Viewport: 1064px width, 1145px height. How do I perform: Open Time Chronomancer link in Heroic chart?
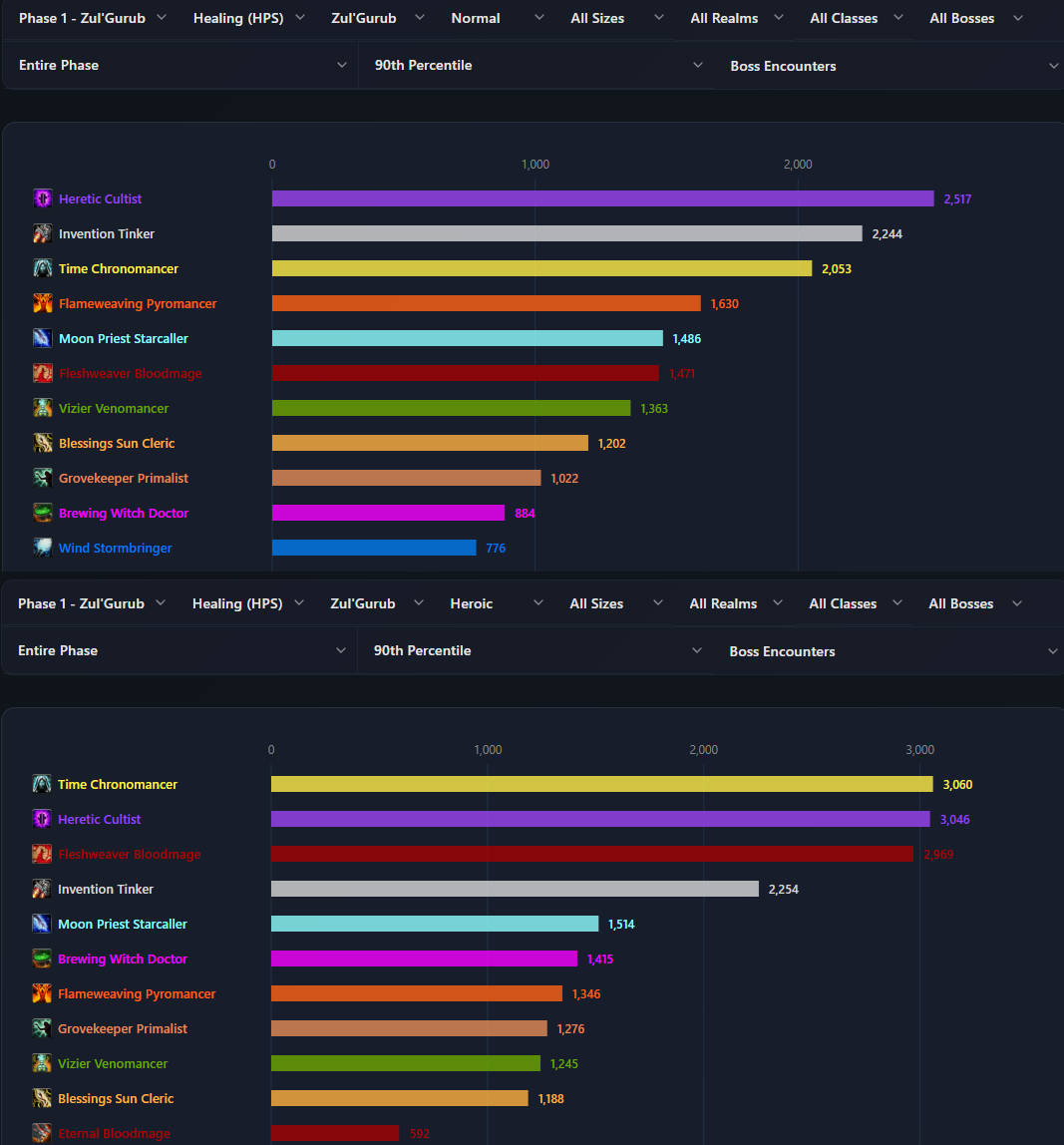pyautogui.click(x=118, y=784)
